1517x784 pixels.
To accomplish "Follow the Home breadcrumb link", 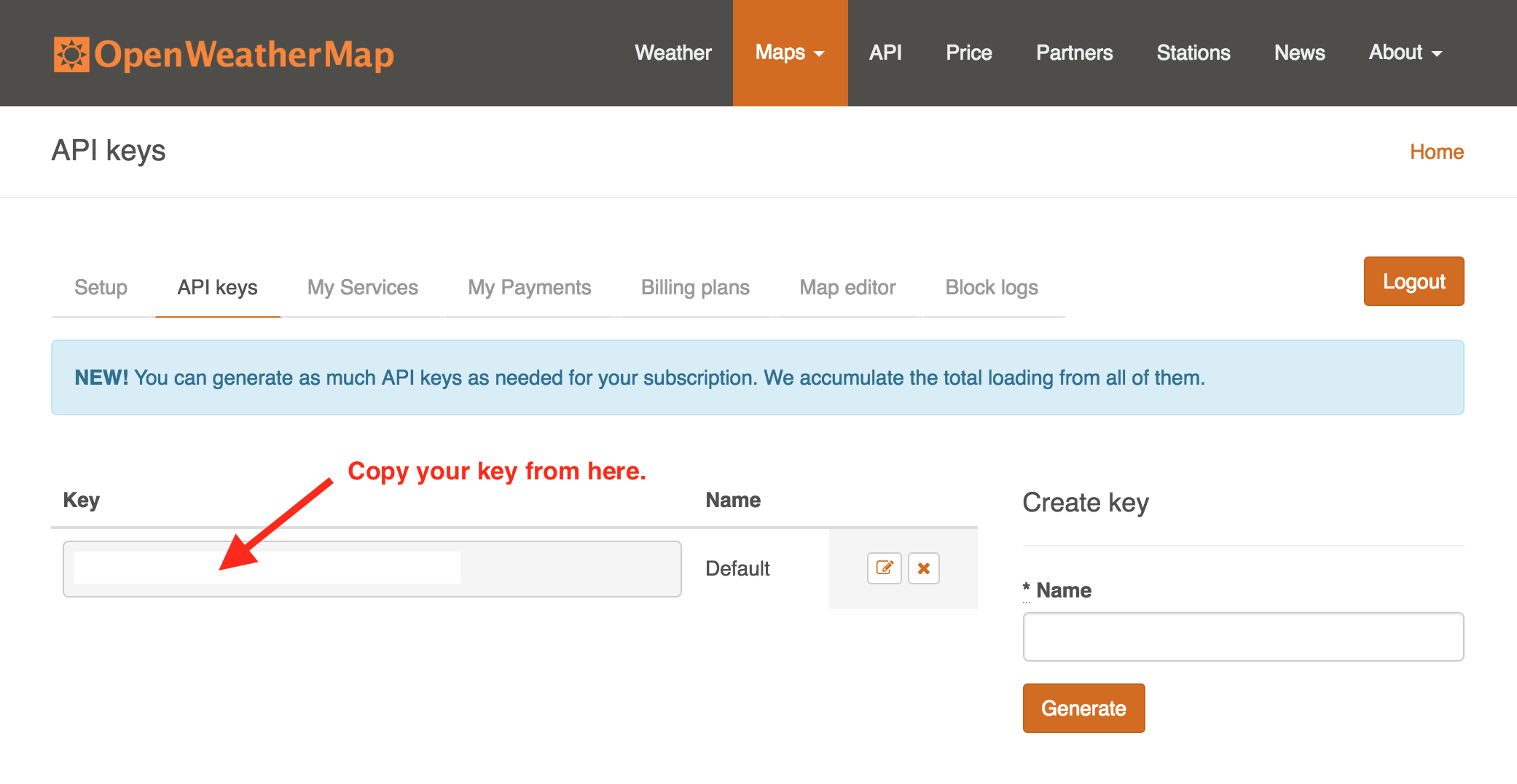I will pos(1437,152).
